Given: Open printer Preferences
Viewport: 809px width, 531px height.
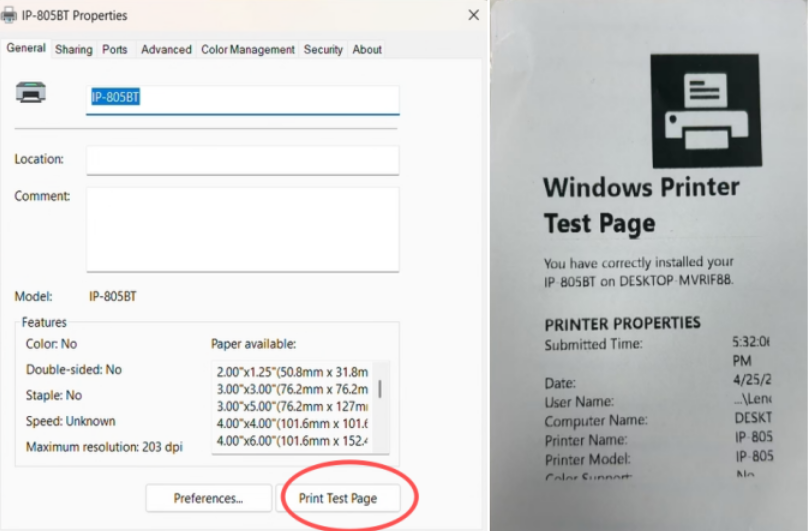Looking at the screenshot, I should click(x=208, y=498).
